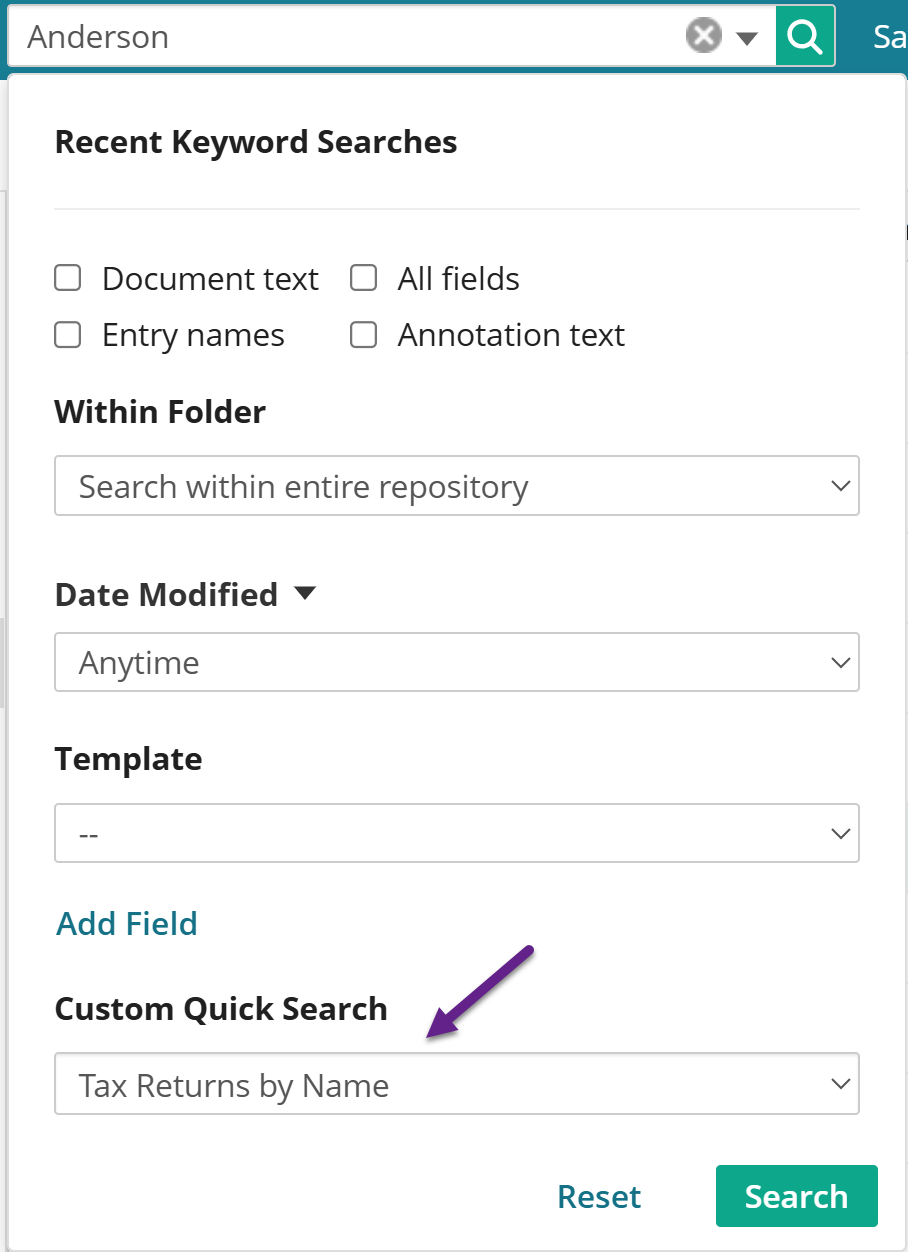Open the Template dropdown list
The height and width of the screenshot is (1252, 908).
coord(457,833)
